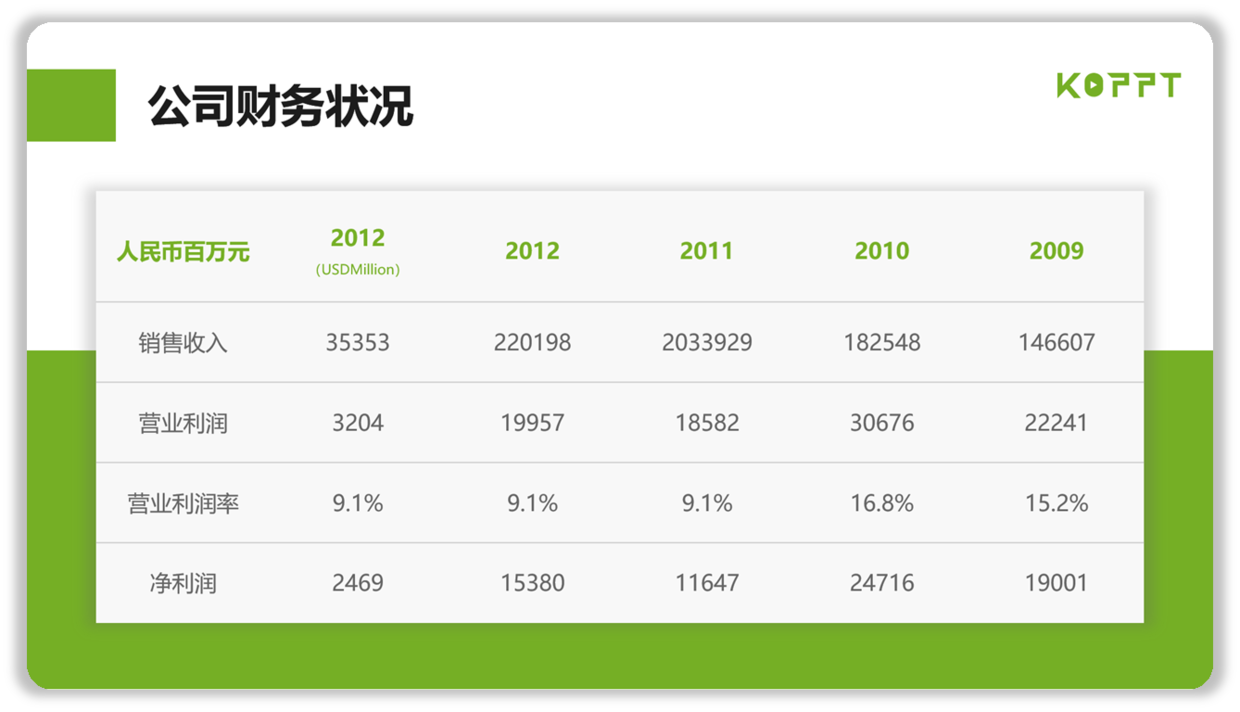The image size is (1240, 712).
Task: Select the sales value 35353
Action: [x=358, y=342]
